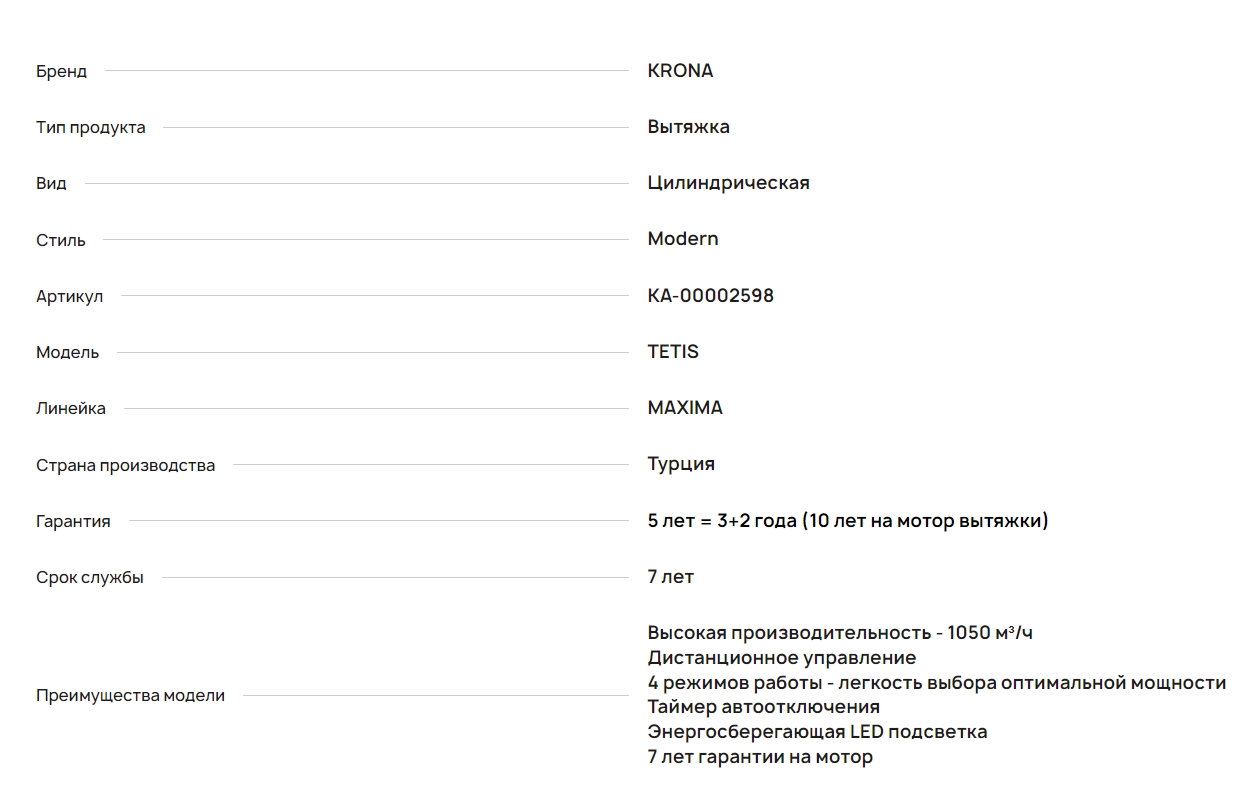Select the Цилиндрическая type value

click(728, 183)
